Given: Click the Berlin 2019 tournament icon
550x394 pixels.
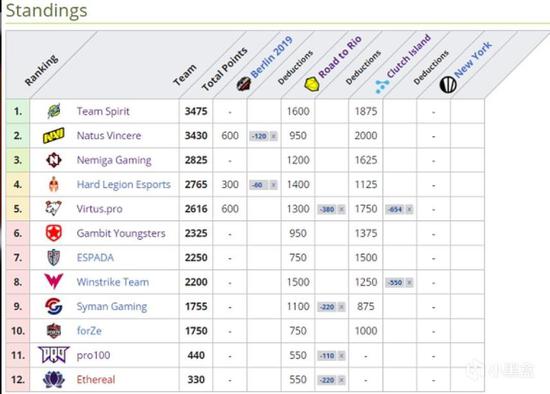Looking at the screenshot, I should coord(243,84).
